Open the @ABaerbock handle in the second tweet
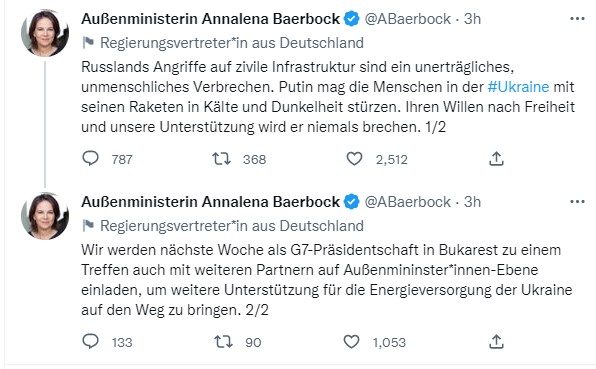 [407, 202]
